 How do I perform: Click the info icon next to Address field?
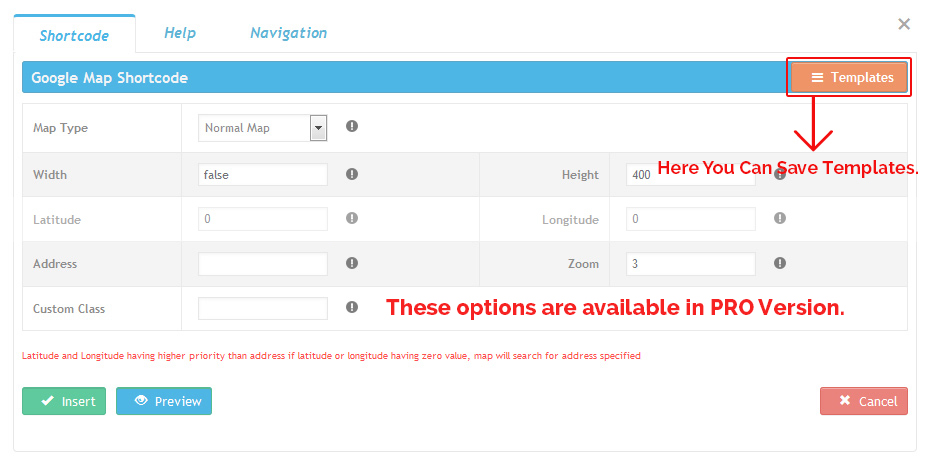pyautogui.click(x=352, y=263)
